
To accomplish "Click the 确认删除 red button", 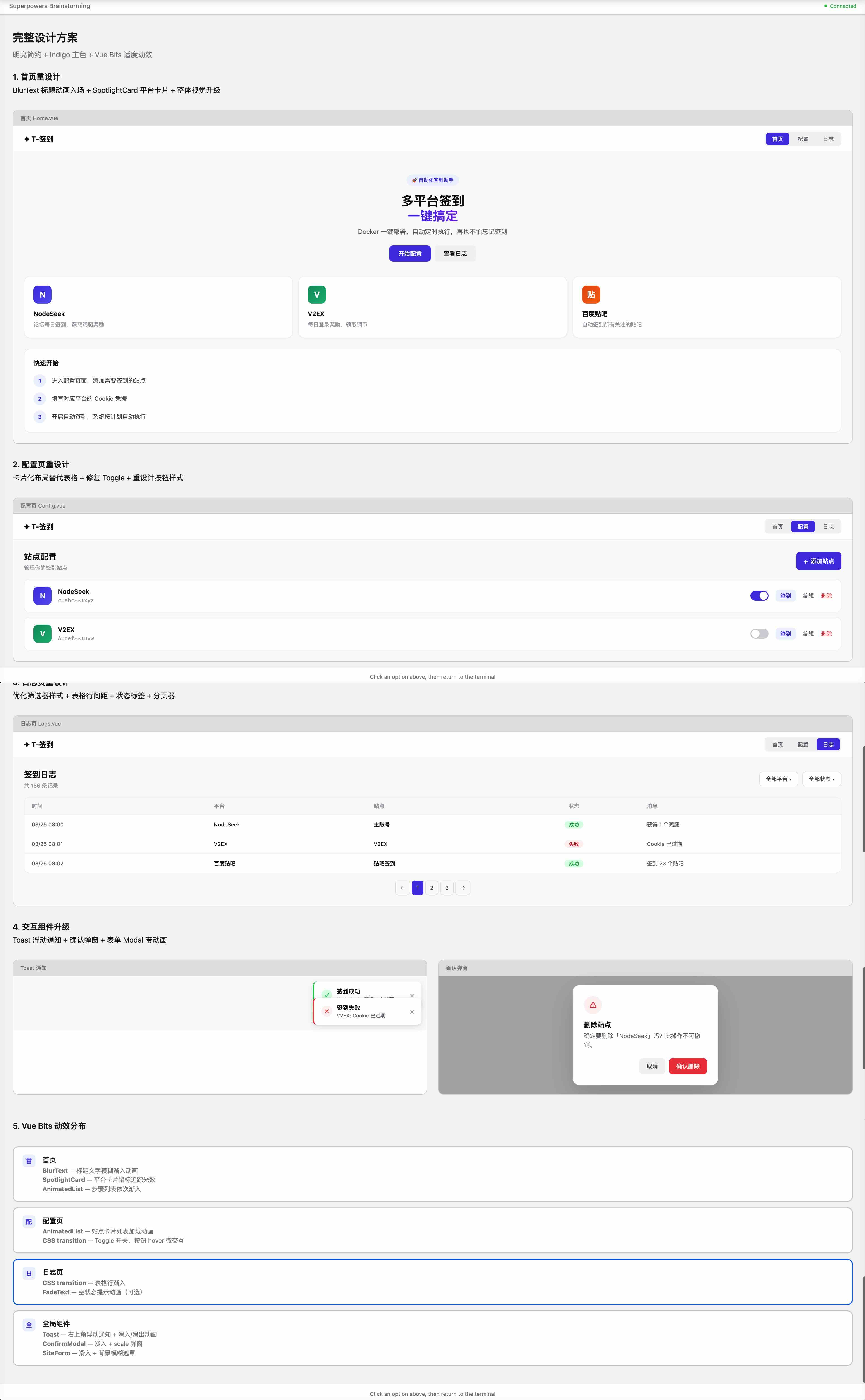I will (x=688, y=1066).
